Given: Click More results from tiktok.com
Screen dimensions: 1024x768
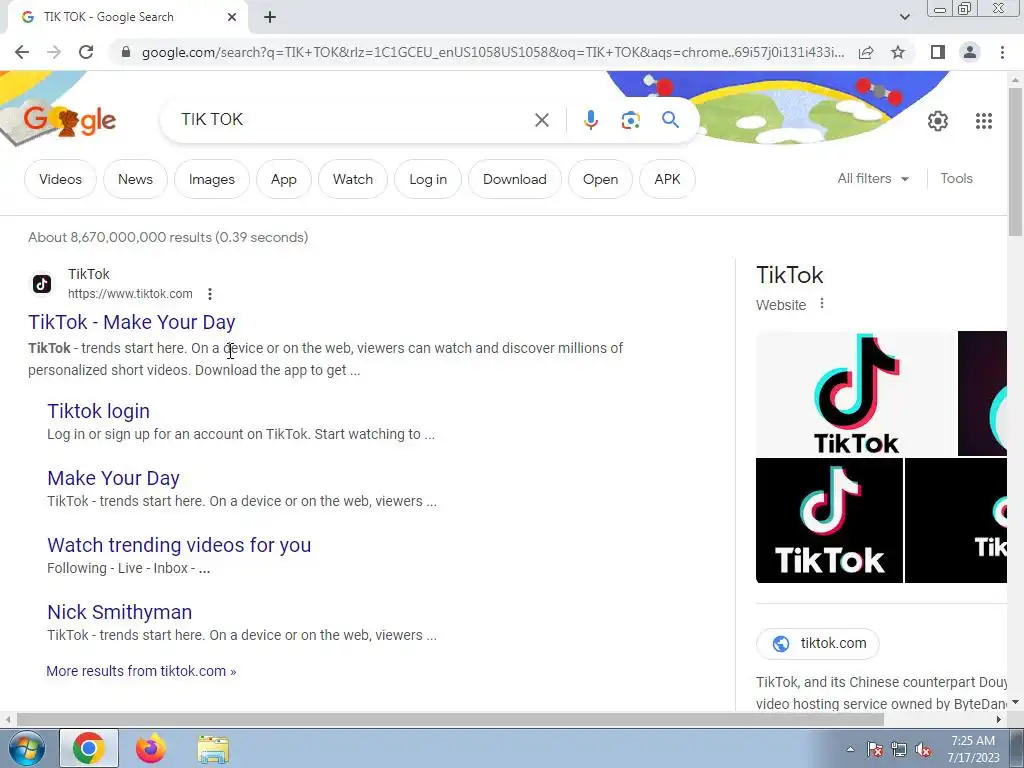Looking at the screenshot, I should pos(141,671).
